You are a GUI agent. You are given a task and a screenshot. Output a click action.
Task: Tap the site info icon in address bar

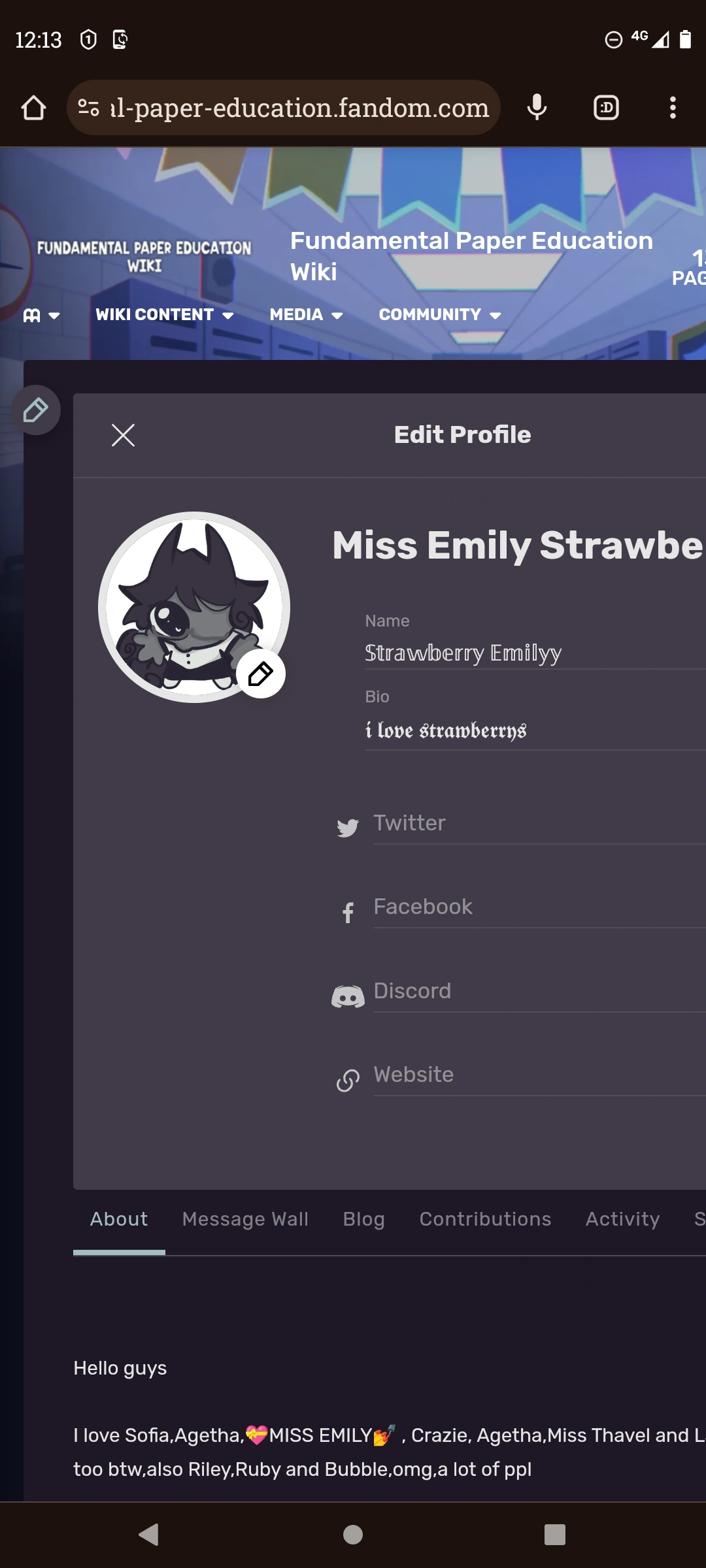tap(88, 108)
